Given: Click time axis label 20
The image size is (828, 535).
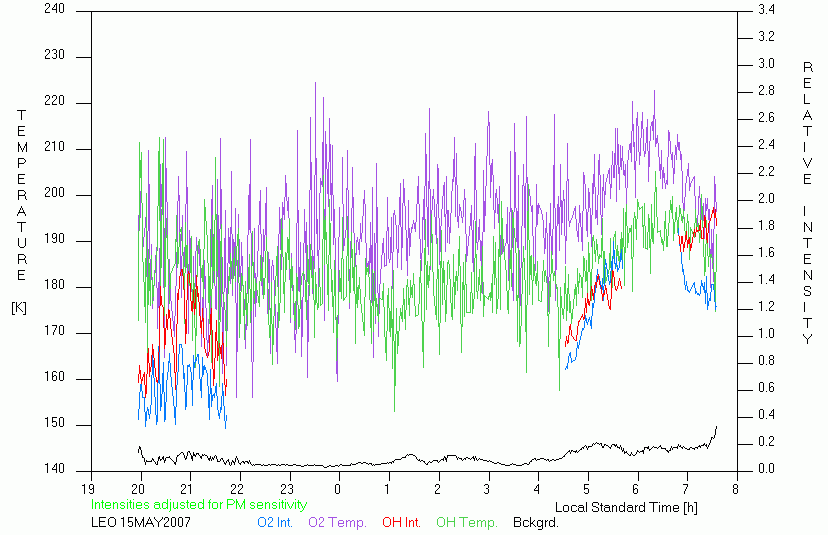Looking at the screenshot, I should 139,489.
